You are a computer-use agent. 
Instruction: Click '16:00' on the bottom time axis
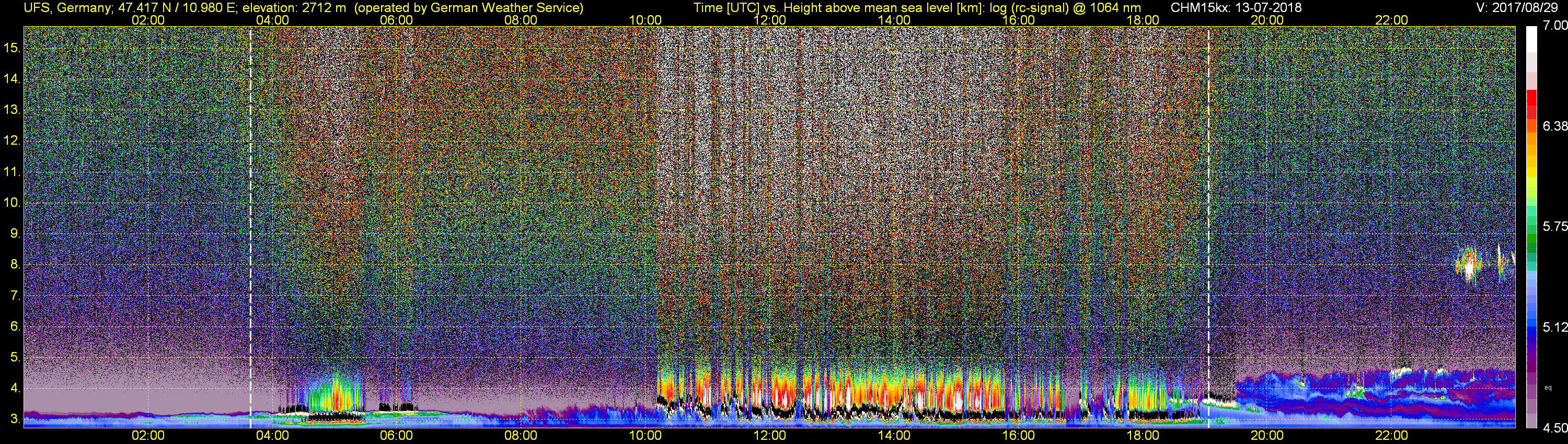tap(1018, 436)
